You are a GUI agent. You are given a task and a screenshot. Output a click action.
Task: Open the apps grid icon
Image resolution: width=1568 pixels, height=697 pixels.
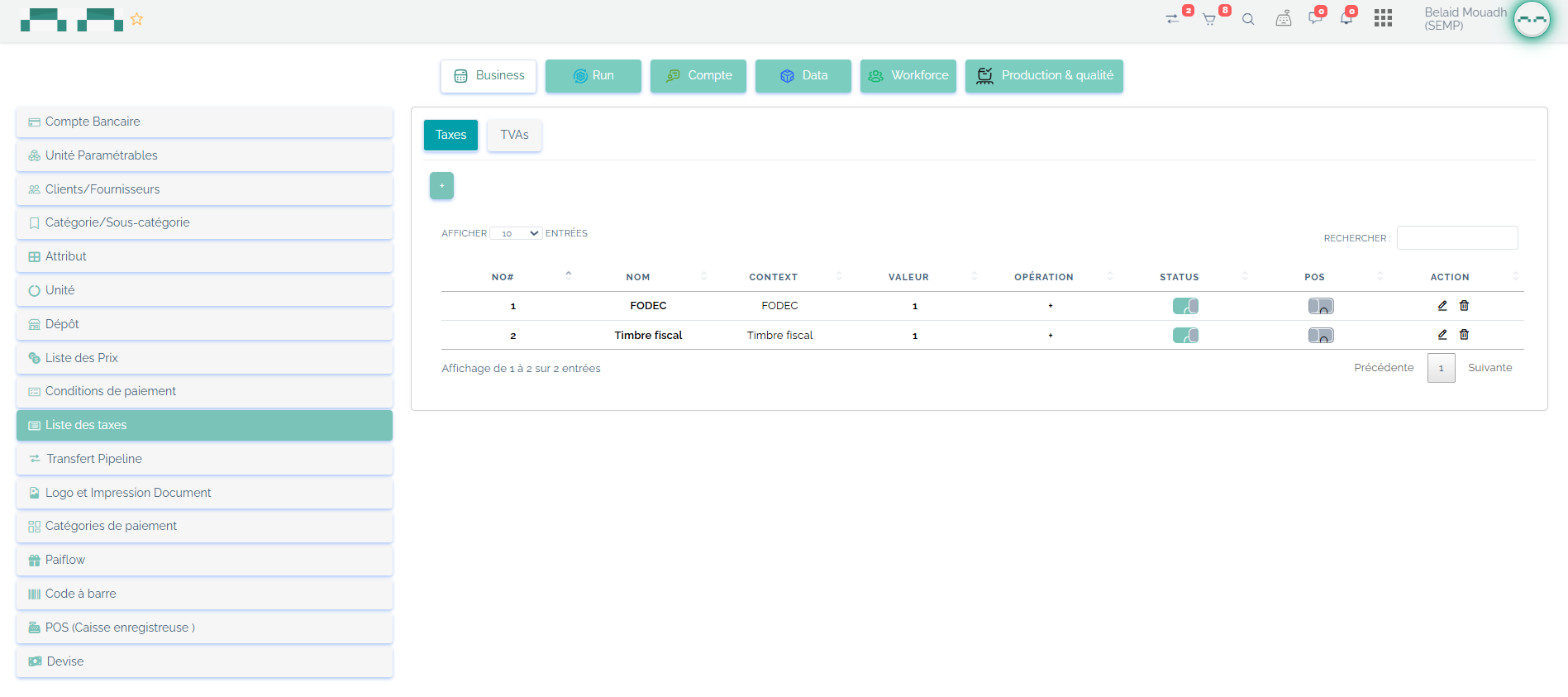pyautogui.click(x=1384, y=18)
